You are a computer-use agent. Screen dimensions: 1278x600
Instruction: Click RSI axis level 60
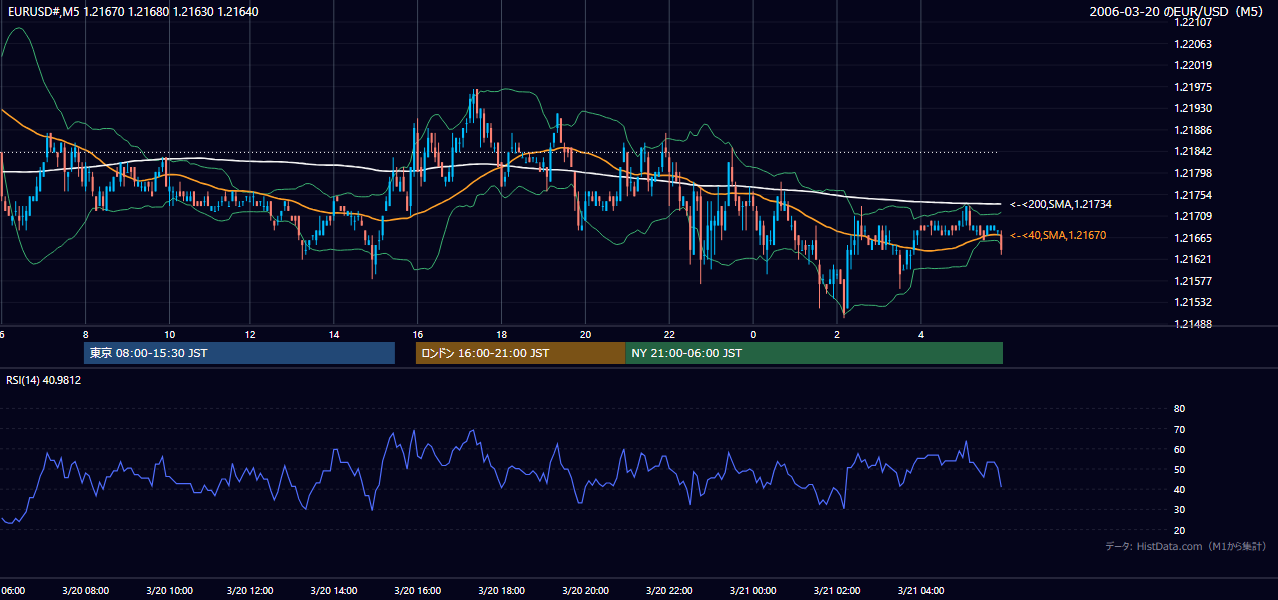[1179, 449]
